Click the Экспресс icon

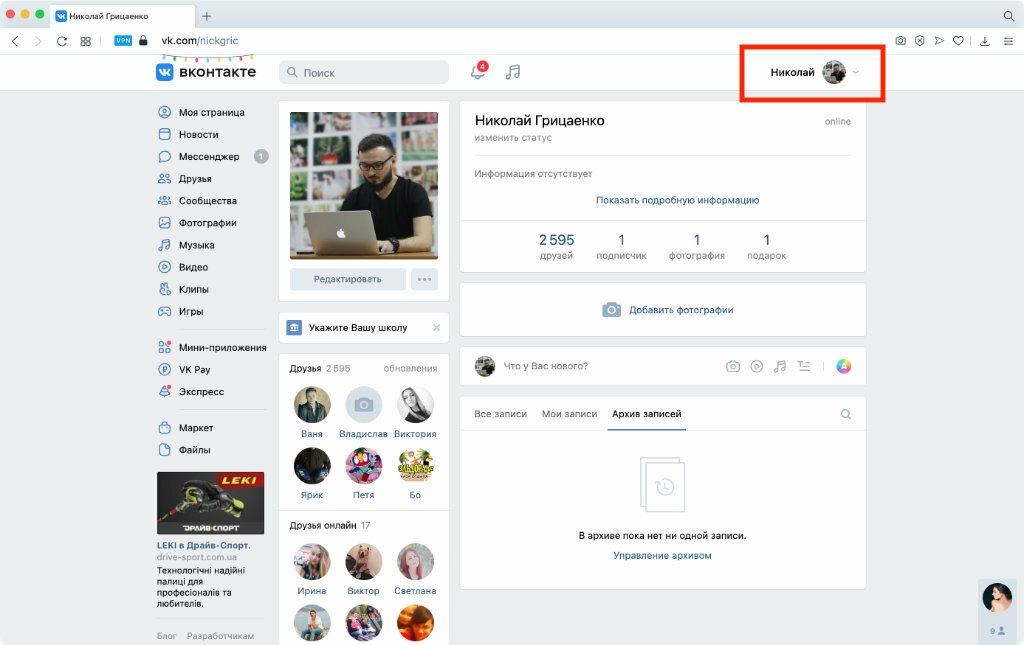click(x=165, y=392)
